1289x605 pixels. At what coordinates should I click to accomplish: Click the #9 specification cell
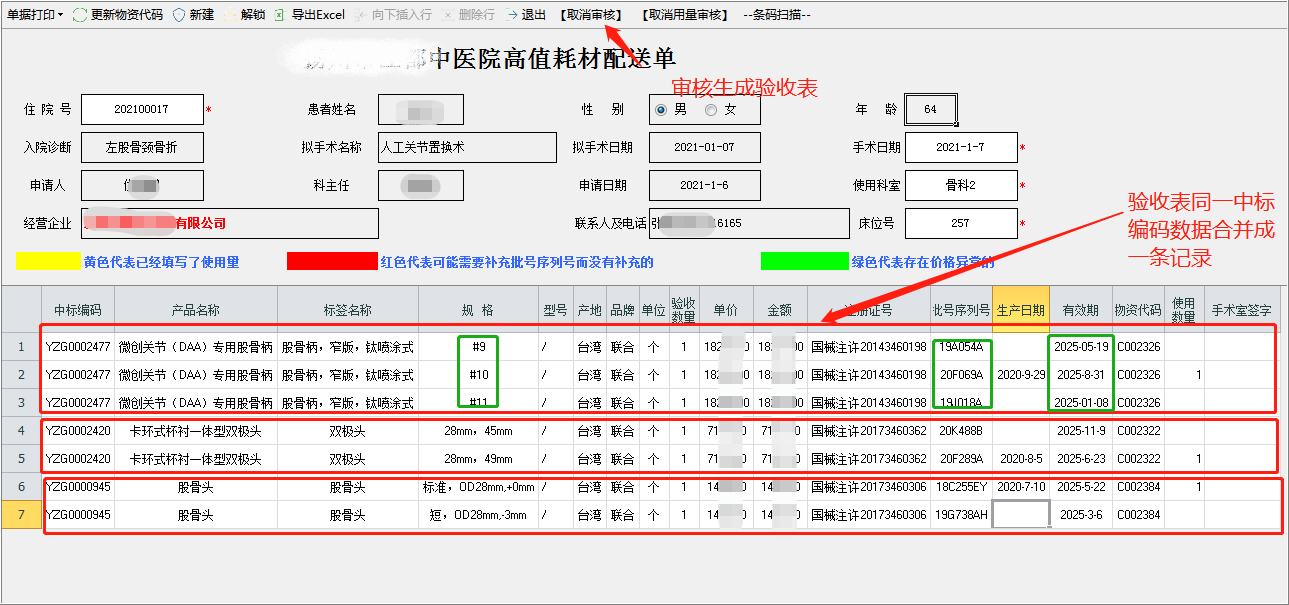(478, 347)
